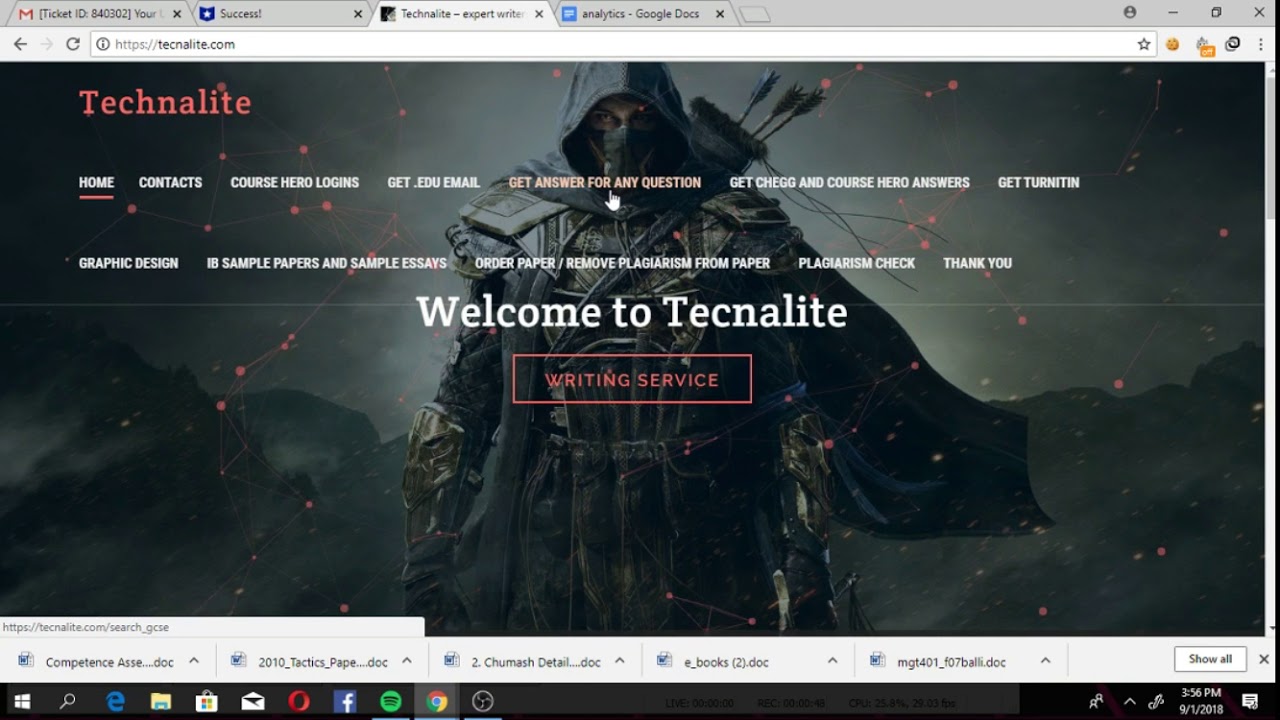Click the People icon in system tray
The width and height of the screenshot is (1280, 720).
[1097, 701]
